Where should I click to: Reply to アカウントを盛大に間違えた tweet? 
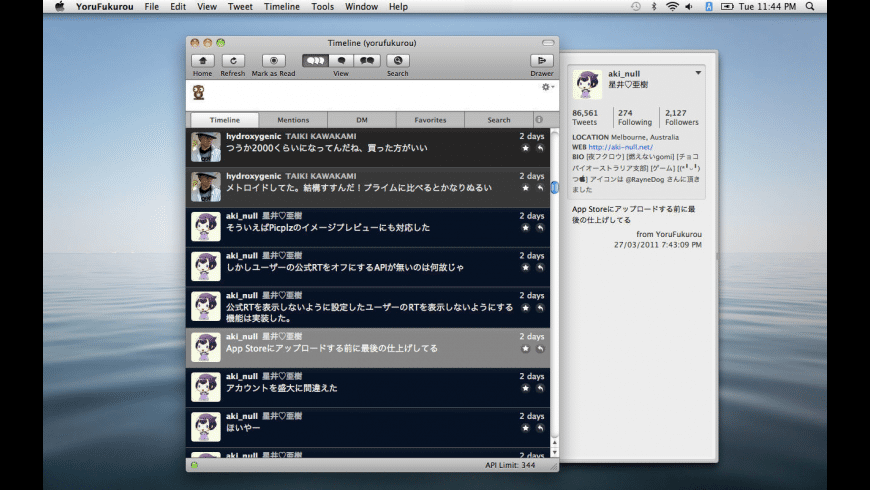540,388
